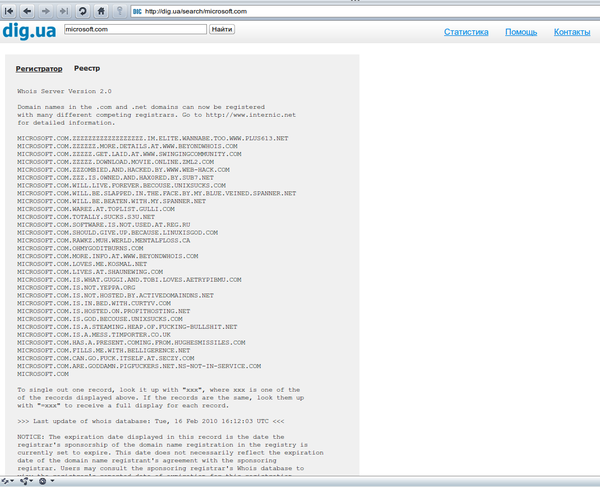The image size is (600, 487).
Task: Select the line ending LINUXISGOD.COM
Action: (117, 233)
